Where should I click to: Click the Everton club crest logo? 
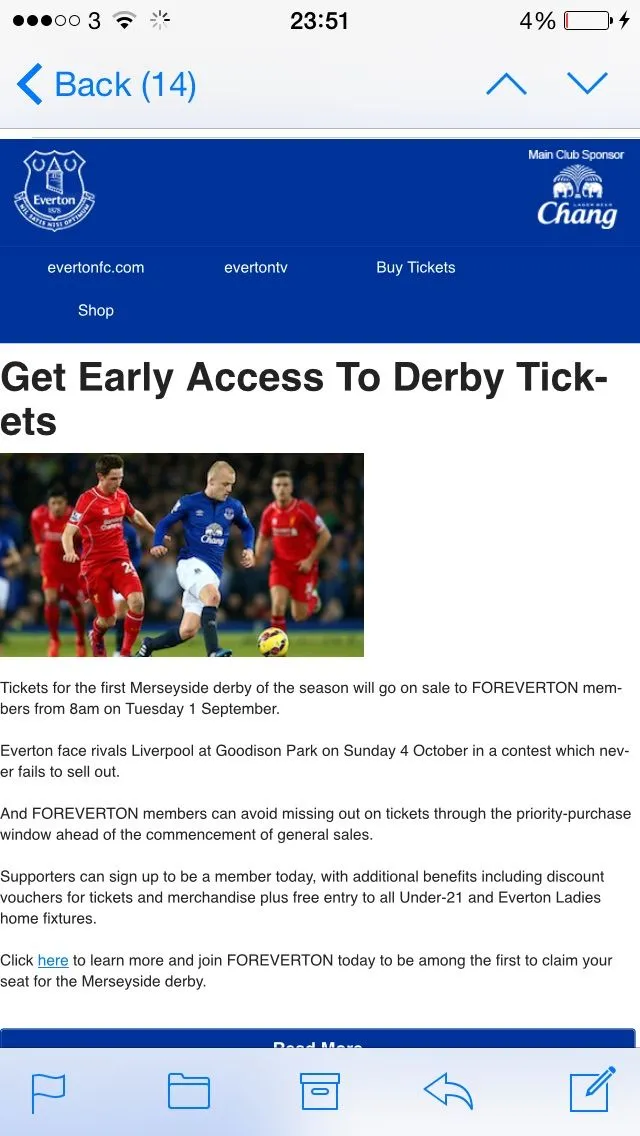coord(54,191)
